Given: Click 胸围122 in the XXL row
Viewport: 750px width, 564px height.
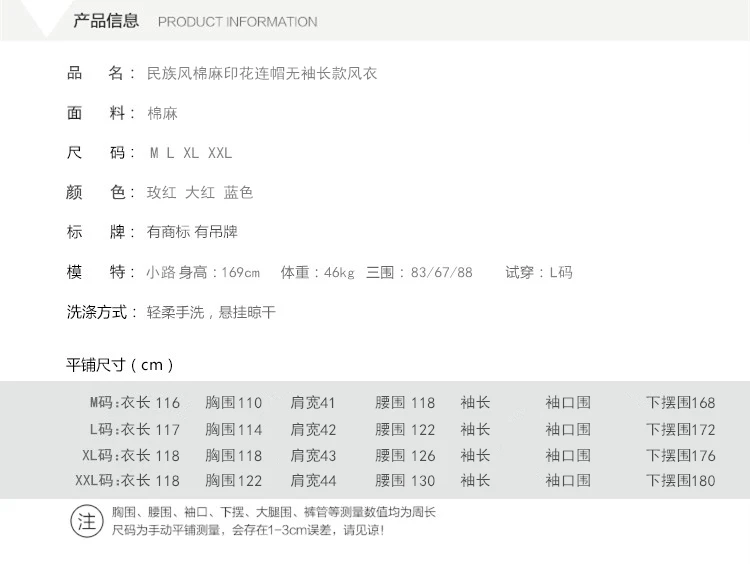Looking at the screenshot, I should coord(233,480).
